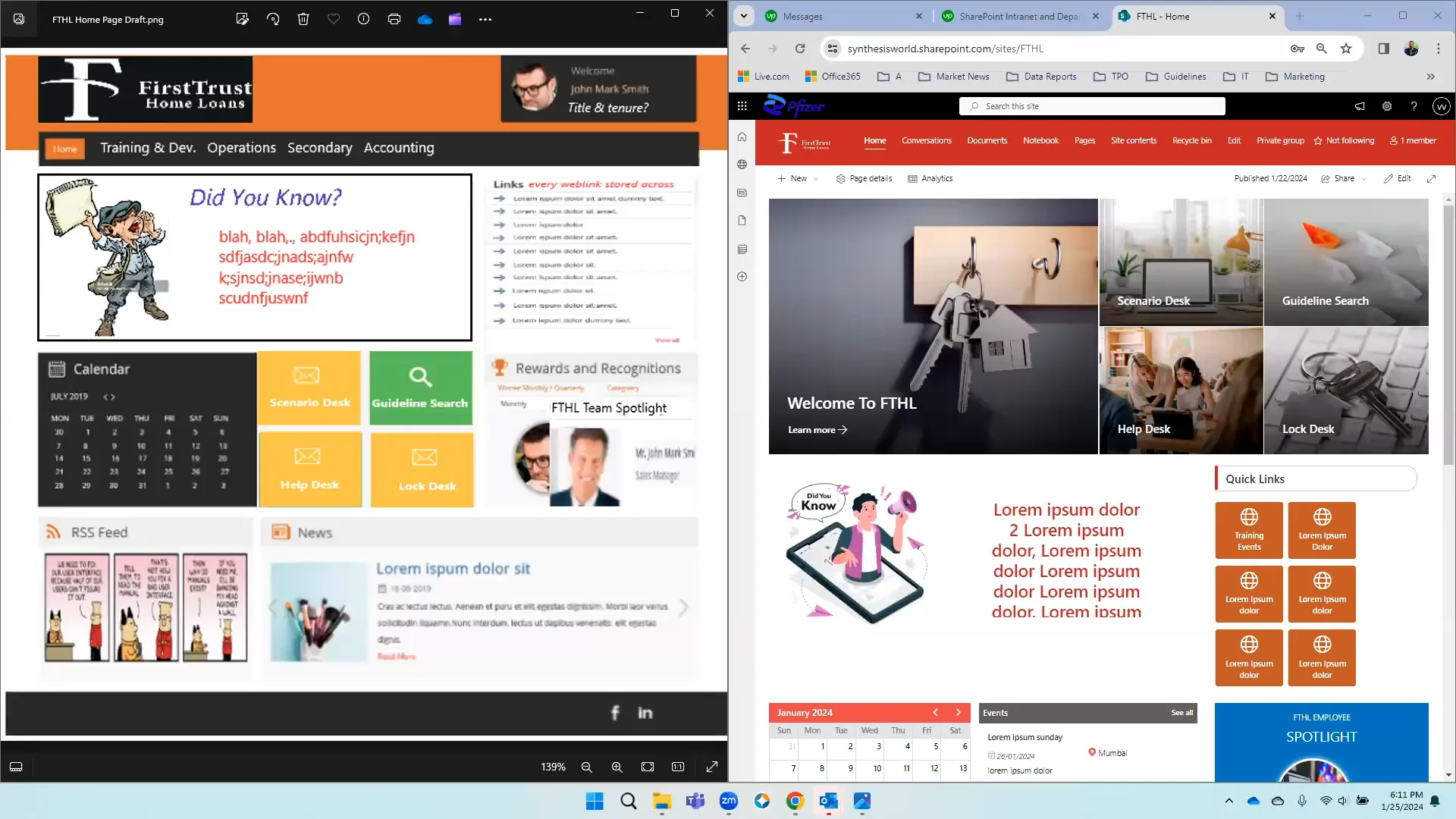
Task: Click the 139% zoom level value
Action: (553, 767)
